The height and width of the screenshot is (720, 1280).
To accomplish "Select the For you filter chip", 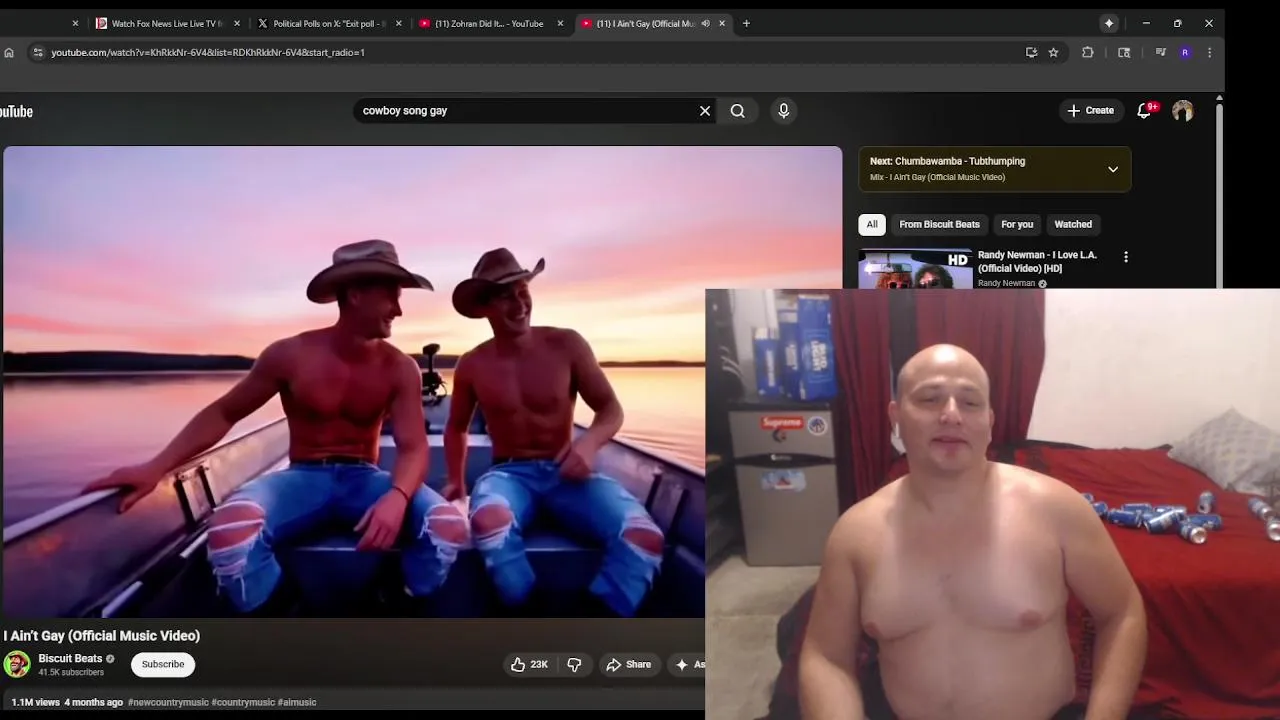I will tap(1017, 224).
